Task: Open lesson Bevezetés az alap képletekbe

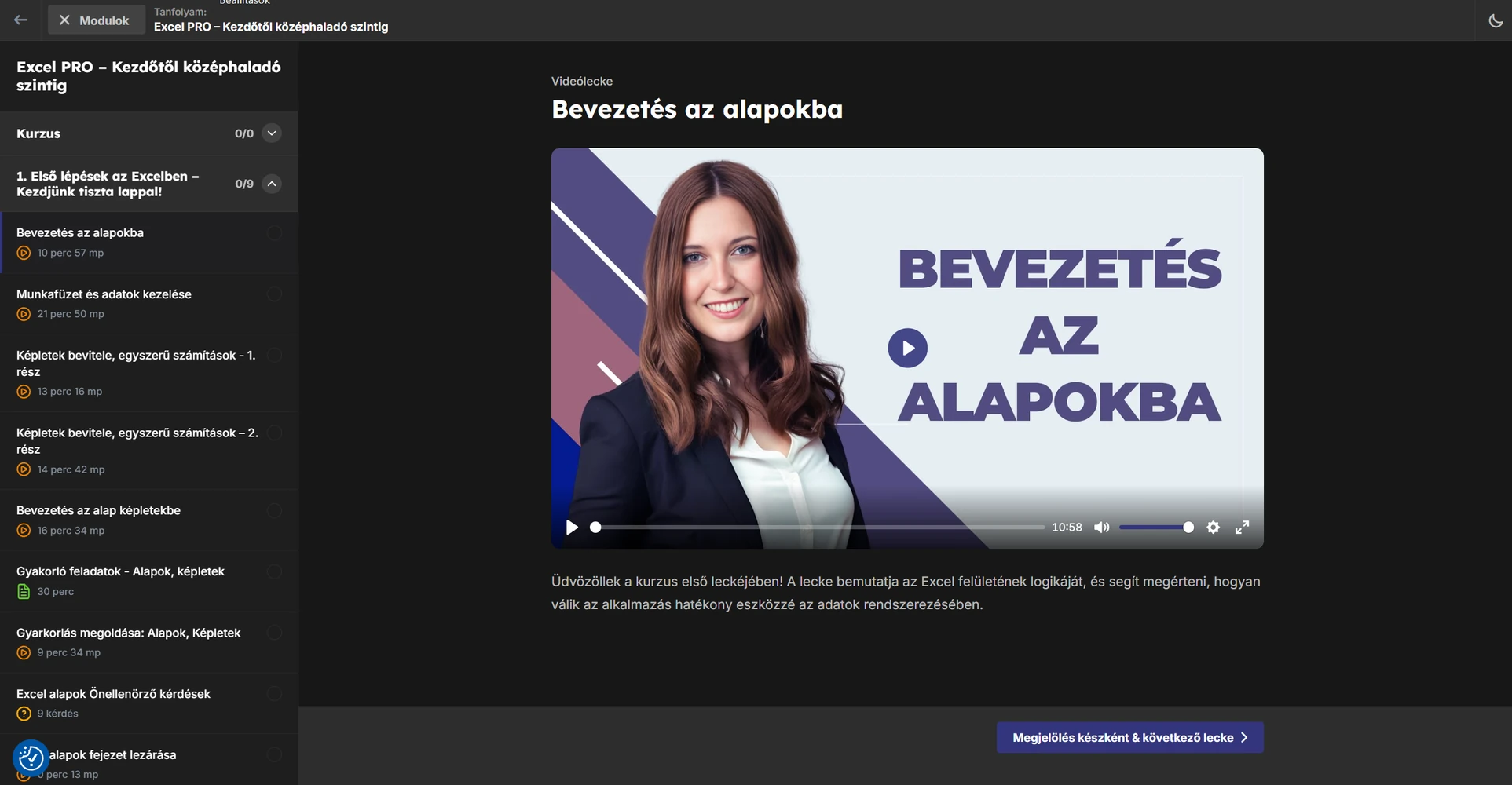Action: coord(149,520)
